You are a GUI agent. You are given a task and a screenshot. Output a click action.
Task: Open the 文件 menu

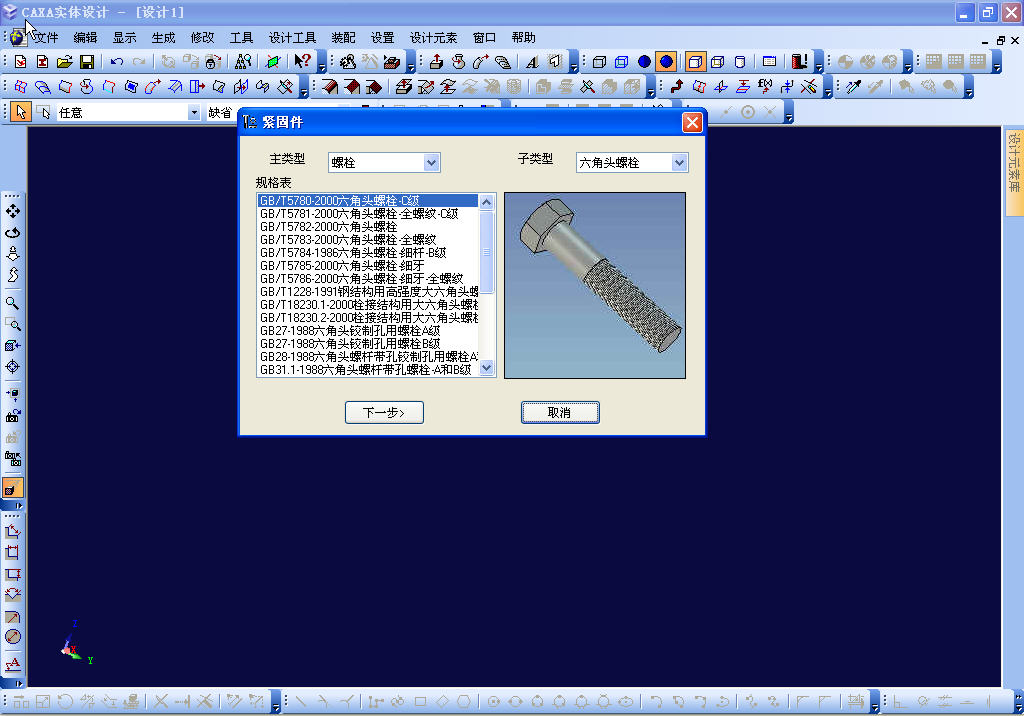click(46, 37)
